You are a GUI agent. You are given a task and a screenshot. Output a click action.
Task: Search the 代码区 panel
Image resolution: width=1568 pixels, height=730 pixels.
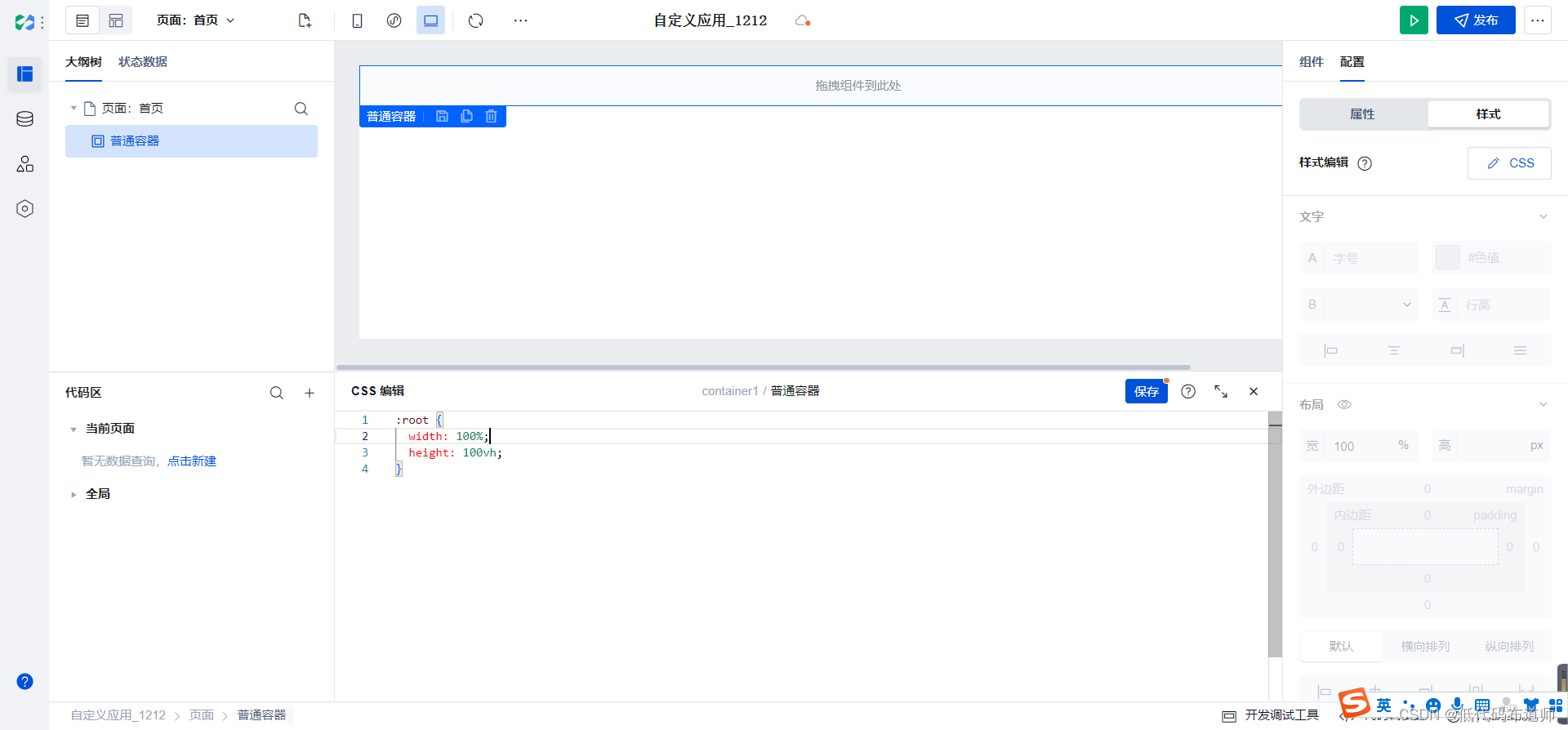click(277, 393)
